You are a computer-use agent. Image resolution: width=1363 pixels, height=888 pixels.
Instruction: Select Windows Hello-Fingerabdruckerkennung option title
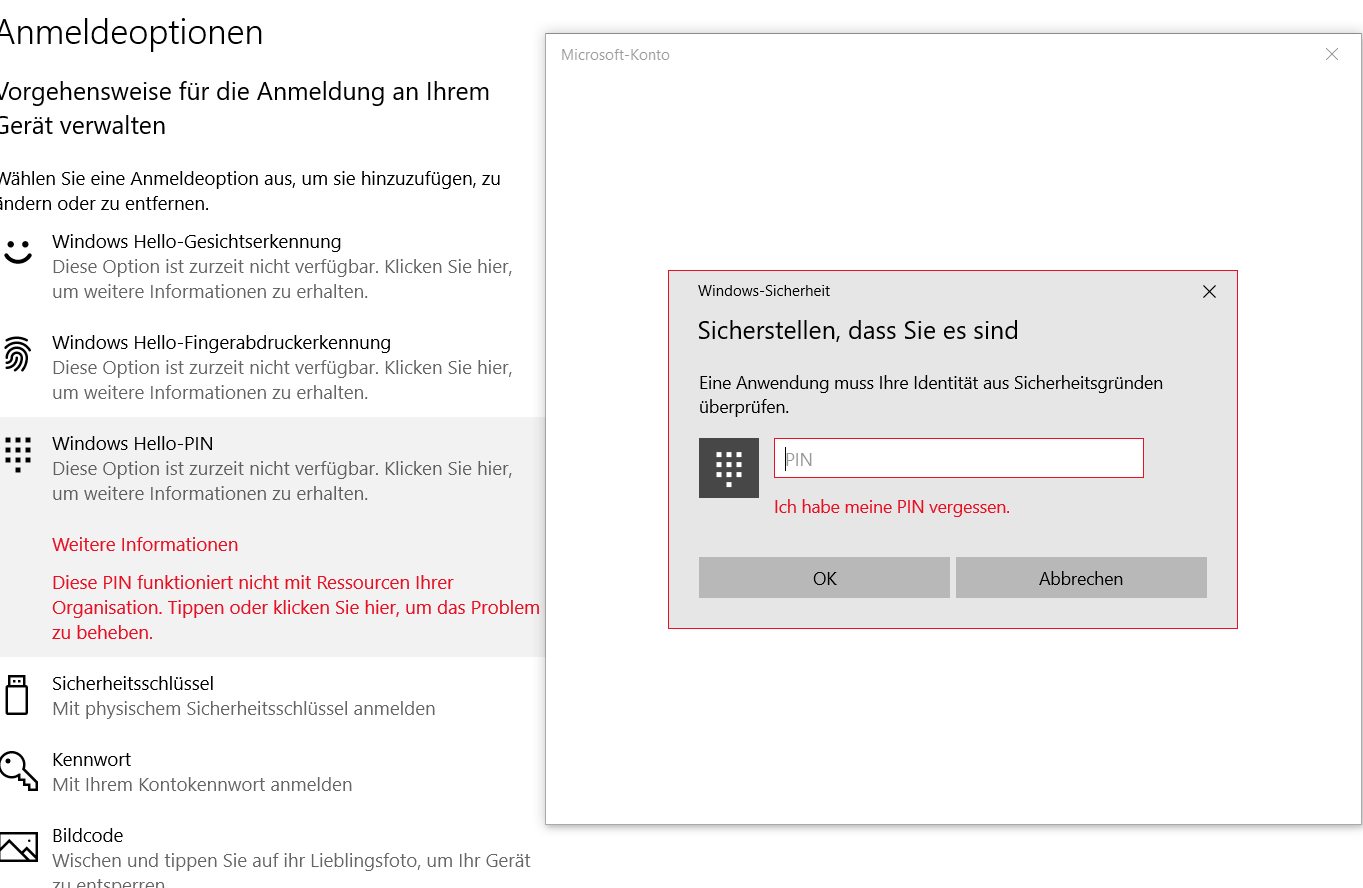(x=221, y=343)
